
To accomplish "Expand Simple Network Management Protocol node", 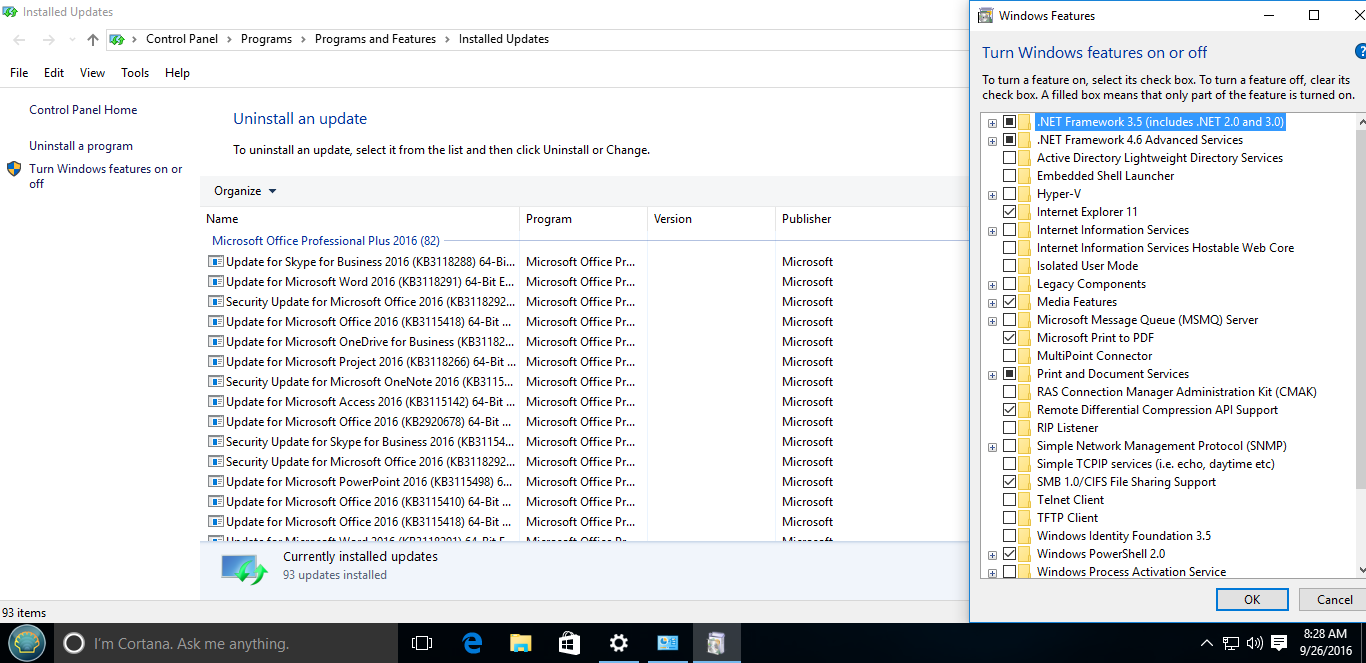I will tap(992, 447).
